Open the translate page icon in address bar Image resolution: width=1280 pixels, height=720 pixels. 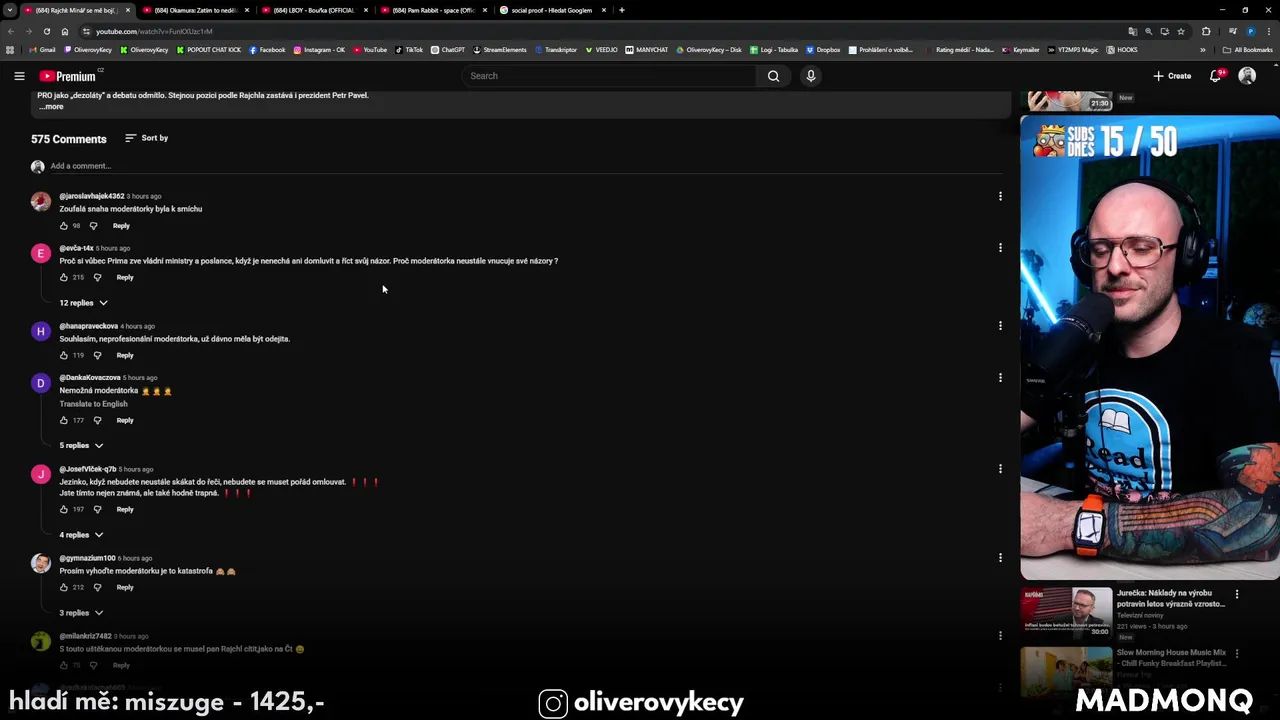point(1132,31)
